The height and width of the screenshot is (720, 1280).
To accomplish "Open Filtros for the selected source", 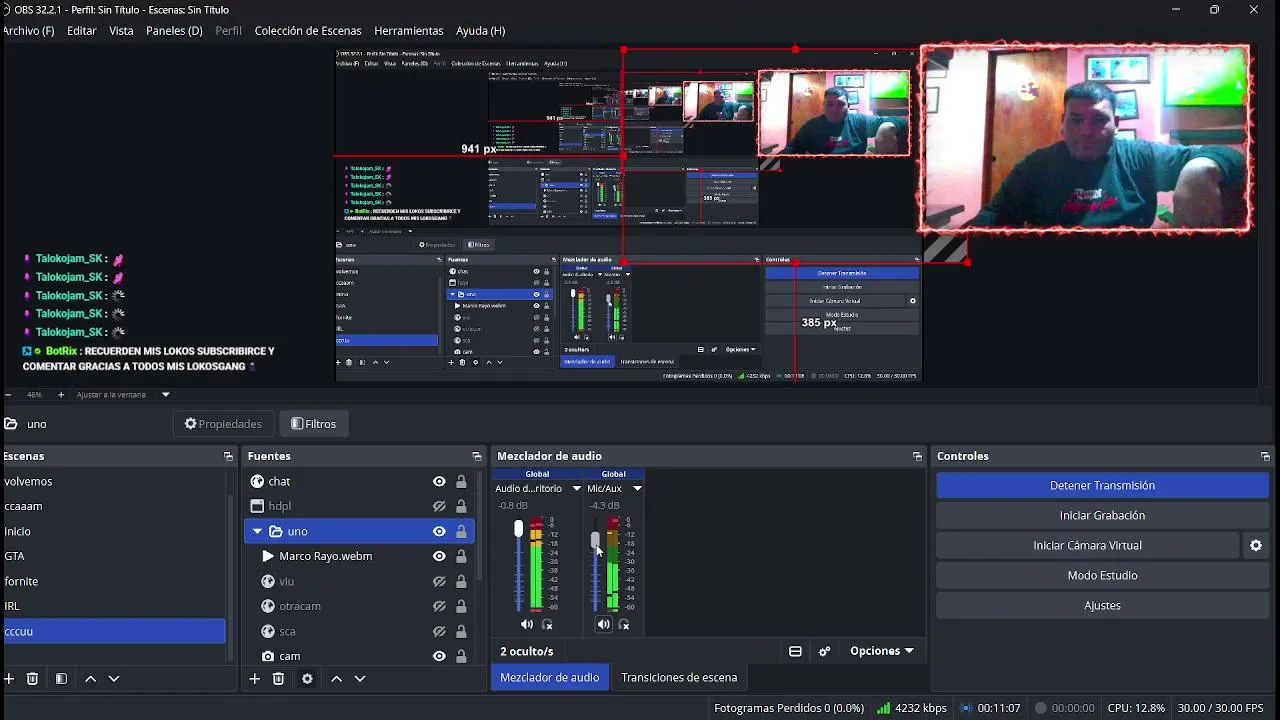I will 314,424.
